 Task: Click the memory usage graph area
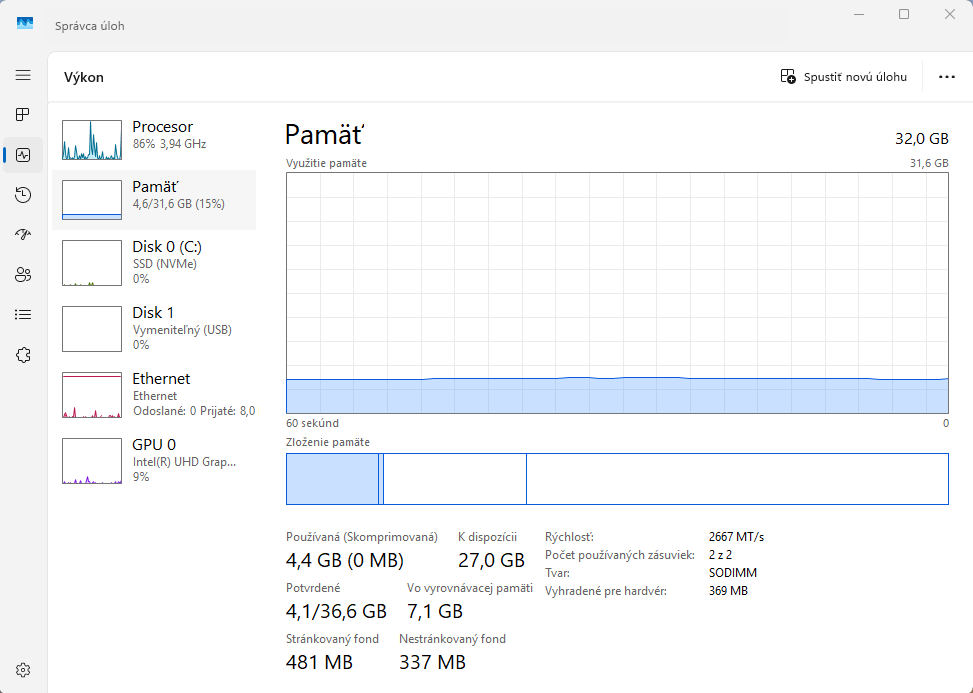(x=617, y=292)
